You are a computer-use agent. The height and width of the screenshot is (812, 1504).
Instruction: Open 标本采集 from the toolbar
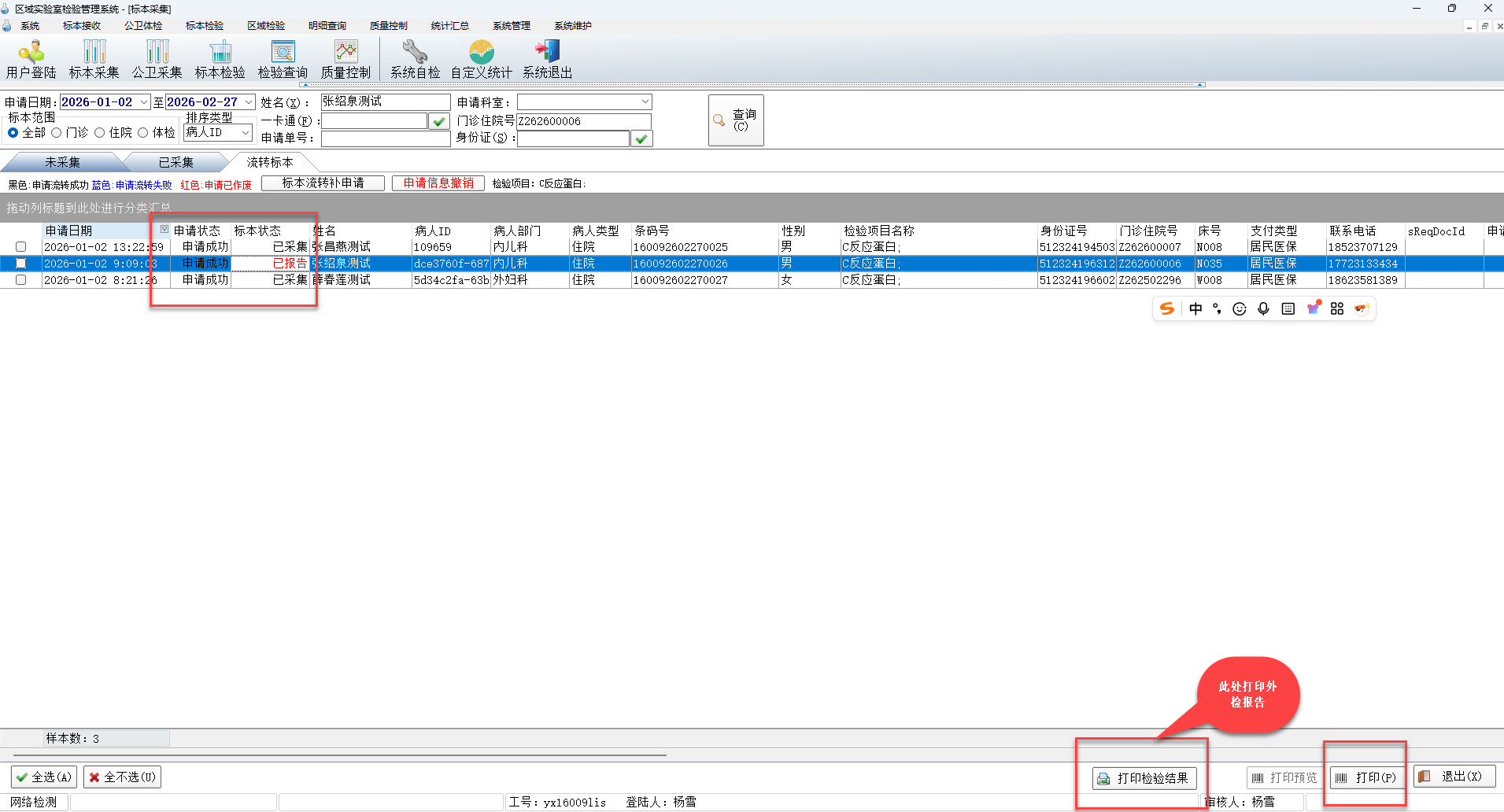pos(94,60)
